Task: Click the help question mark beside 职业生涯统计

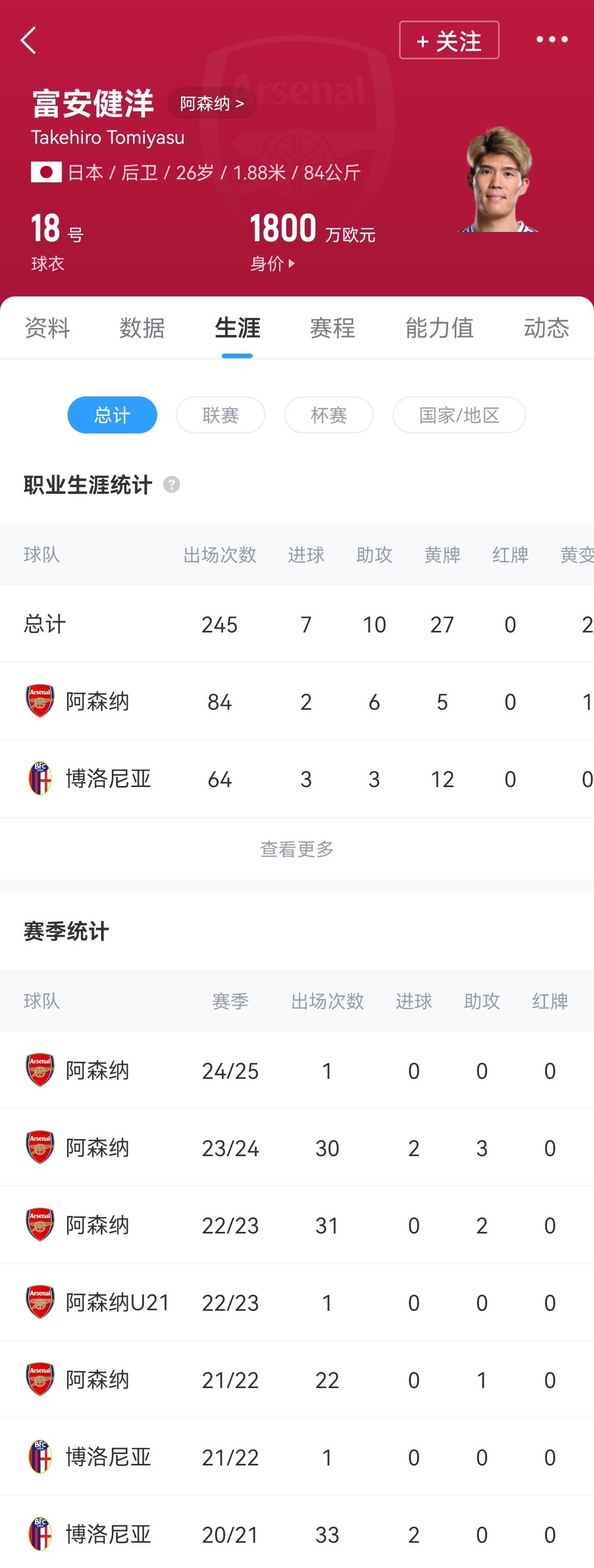Action: click(x=172, y=485)
